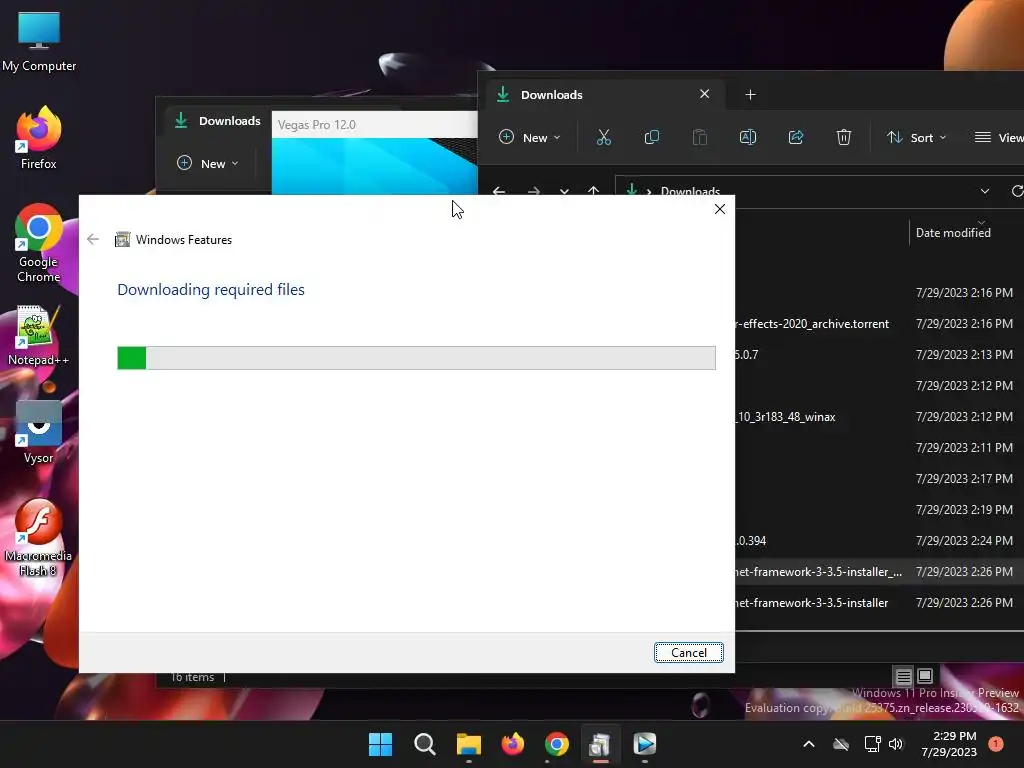Switch Explorer to details view icon

point(903,676)
